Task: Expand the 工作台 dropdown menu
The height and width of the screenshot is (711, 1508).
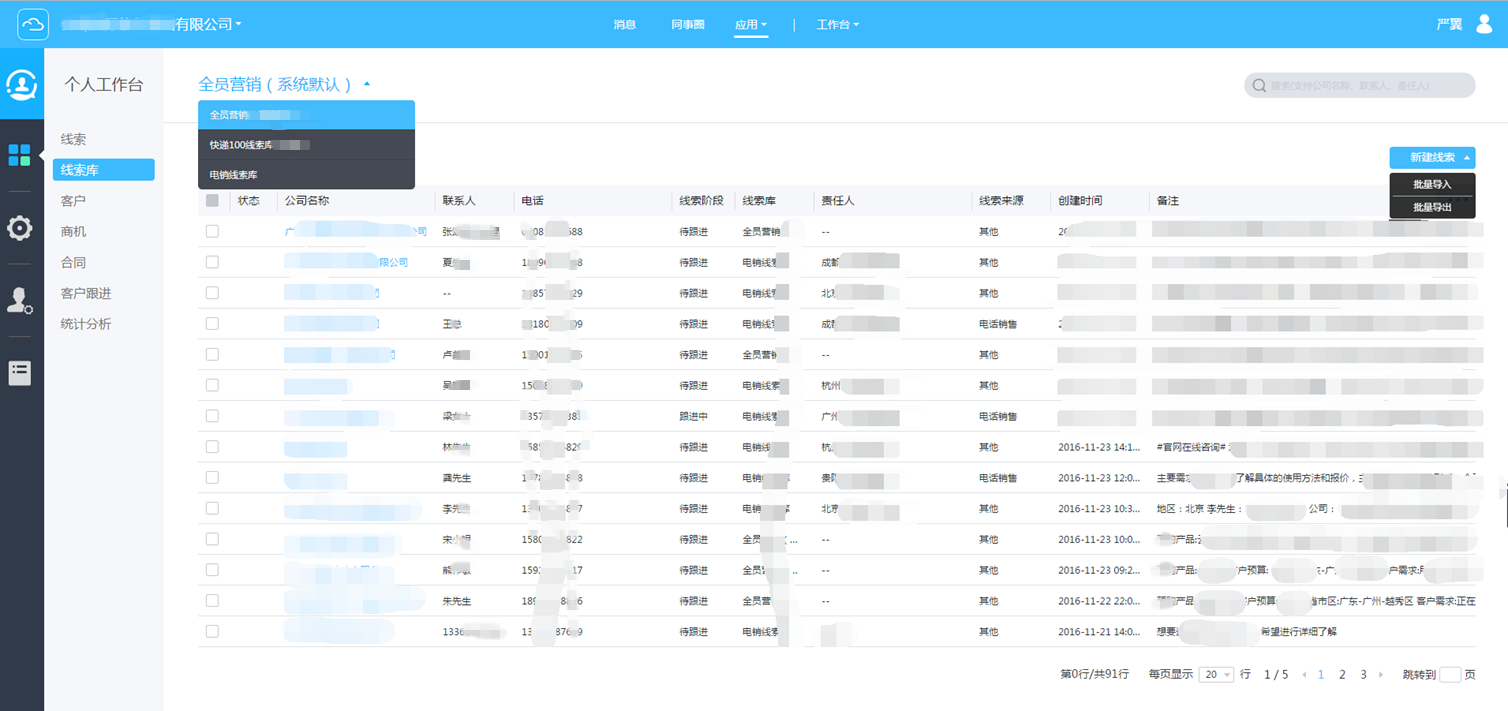Action: (838, 25)
